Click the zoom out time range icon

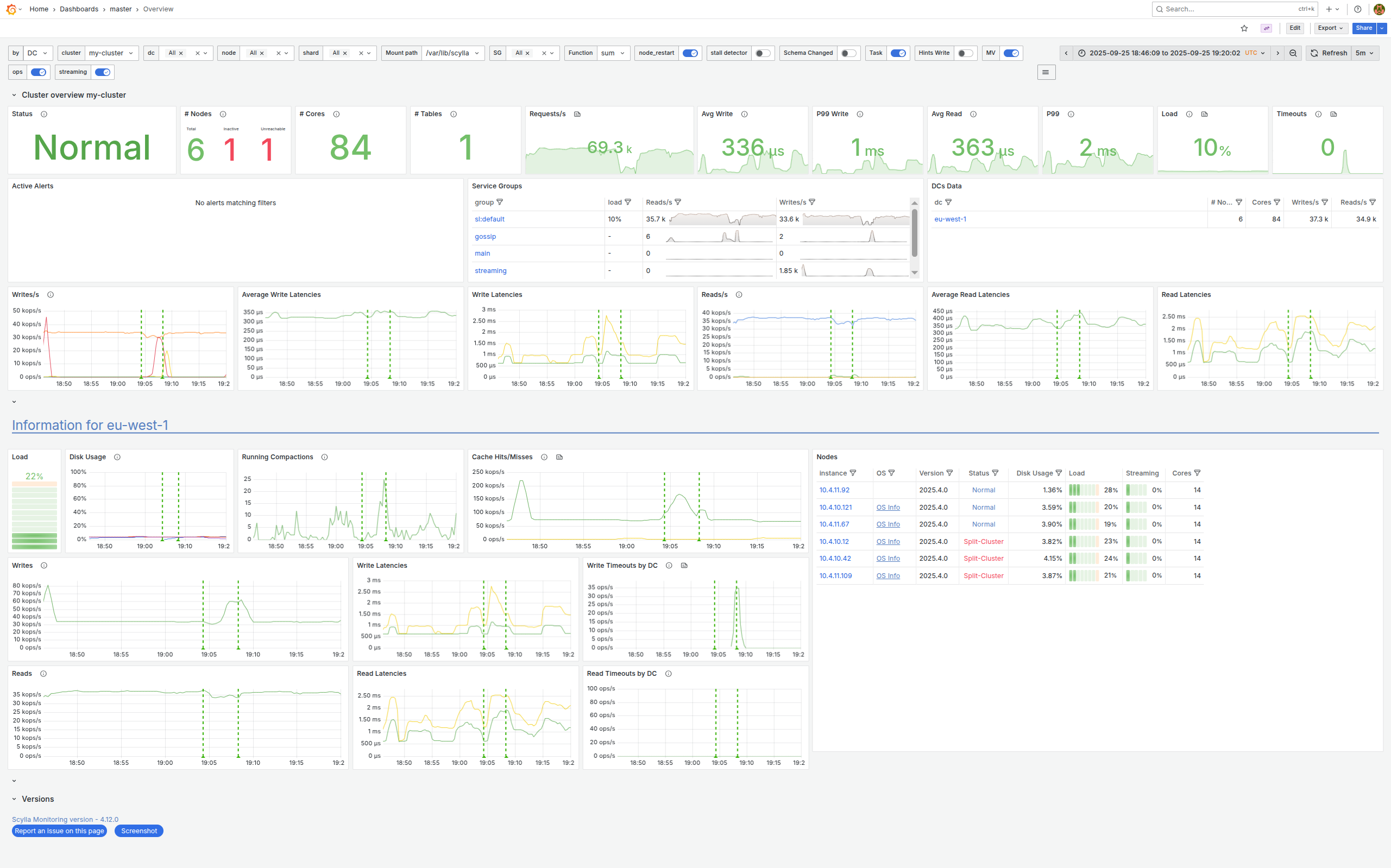1293,53
